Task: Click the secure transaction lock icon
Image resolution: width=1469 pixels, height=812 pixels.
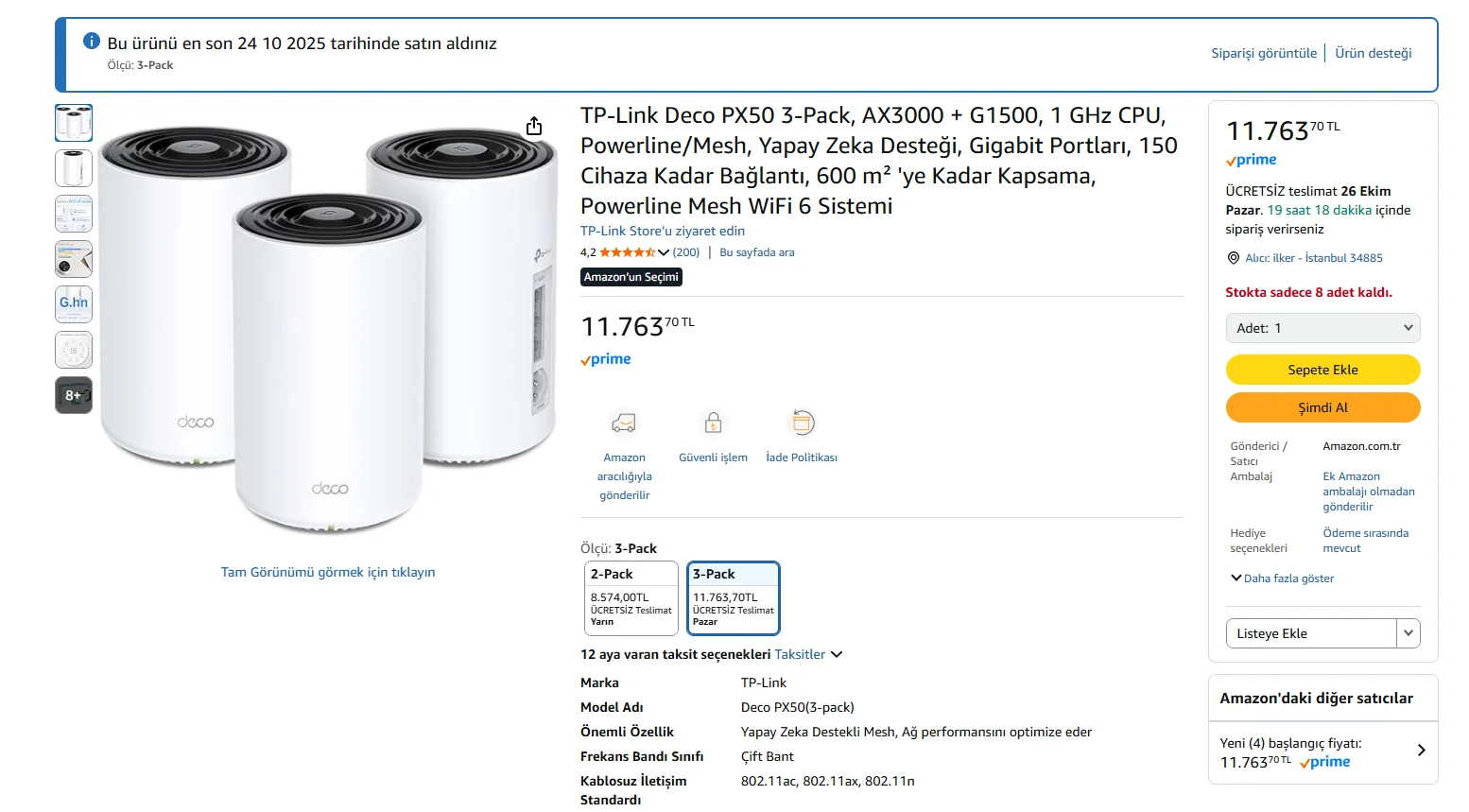Action: pyautogui.click(x=713, y=423)
